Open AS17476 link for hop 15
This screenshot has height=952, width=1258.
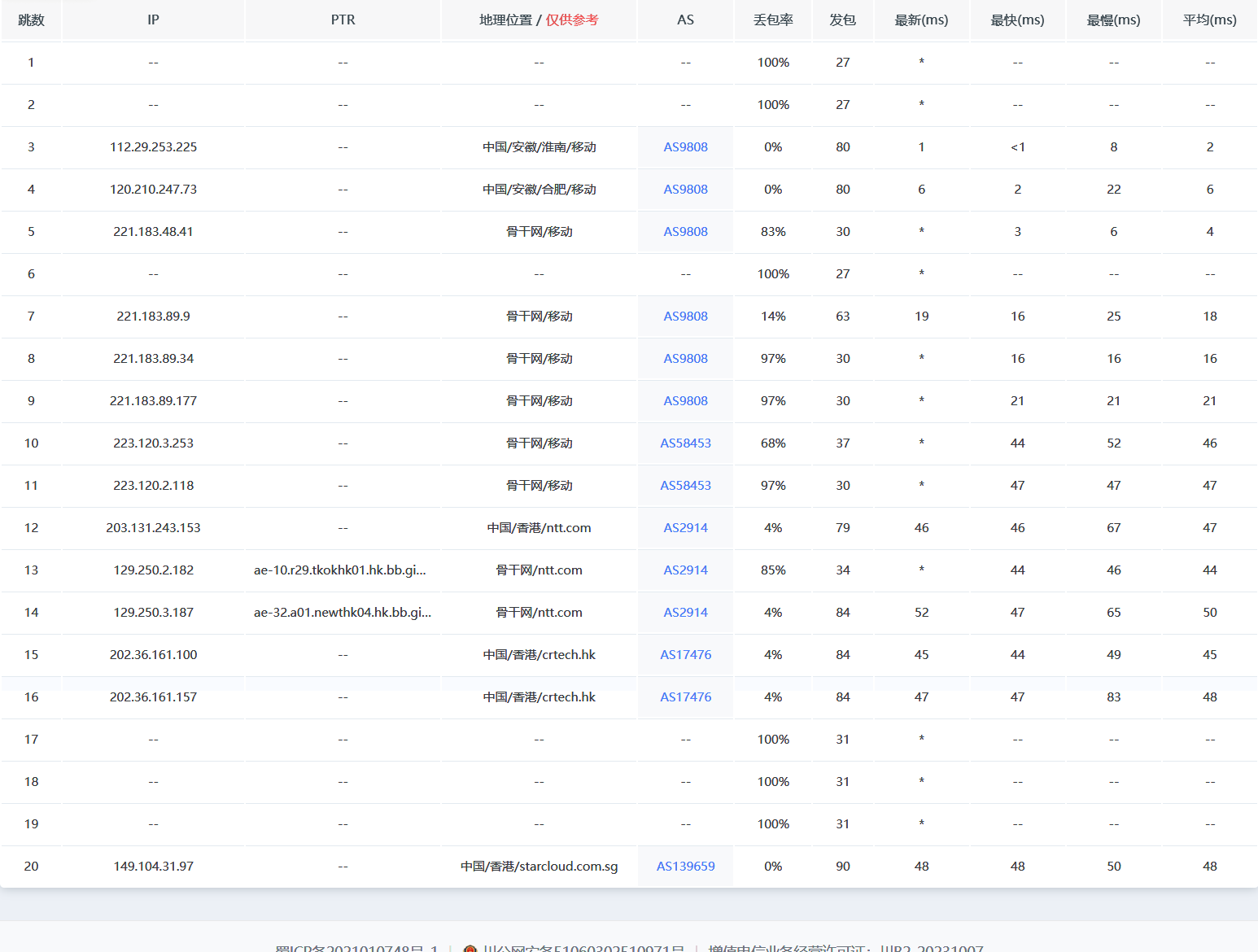[685, 655]
